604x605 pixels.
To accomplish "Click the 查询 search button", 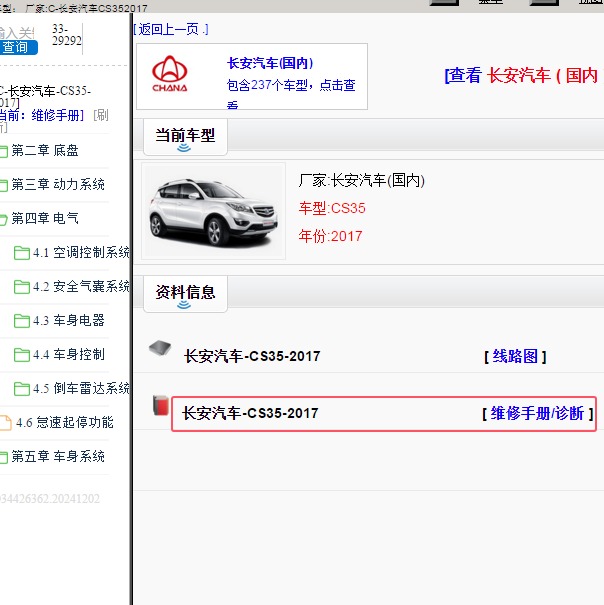I will [x=18, y=47].
